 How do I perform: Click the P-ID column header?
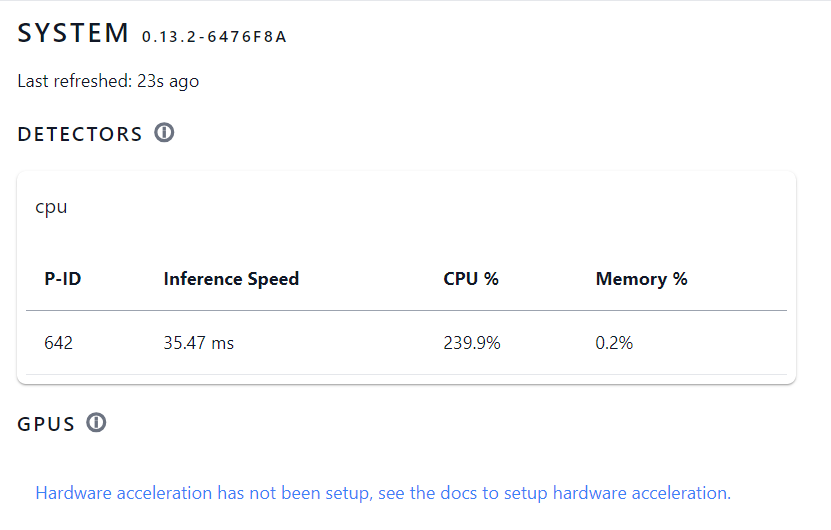(x=63, y=279)
